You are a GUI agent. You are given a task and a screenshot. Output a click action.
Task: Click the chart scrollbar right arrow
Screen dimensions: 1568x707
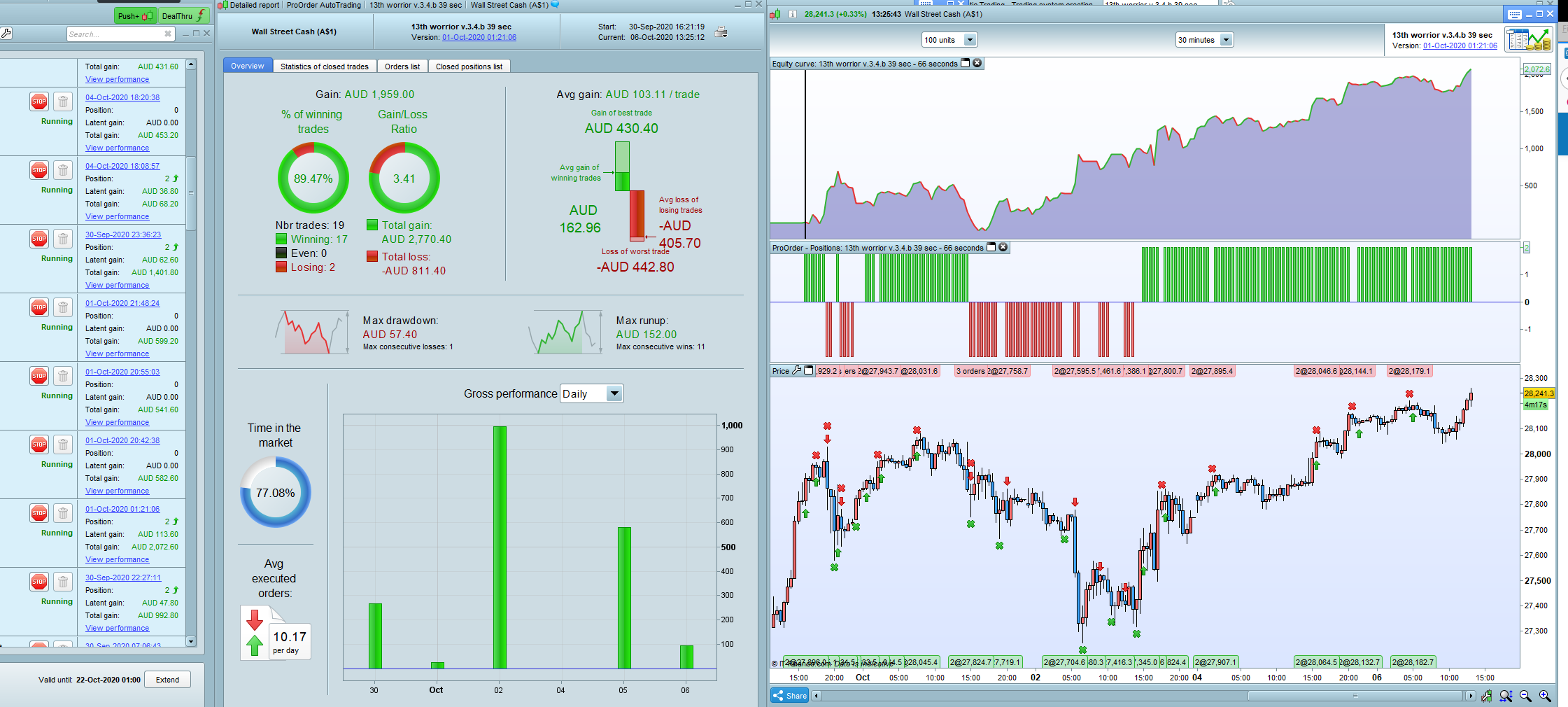click(1470, 696)
